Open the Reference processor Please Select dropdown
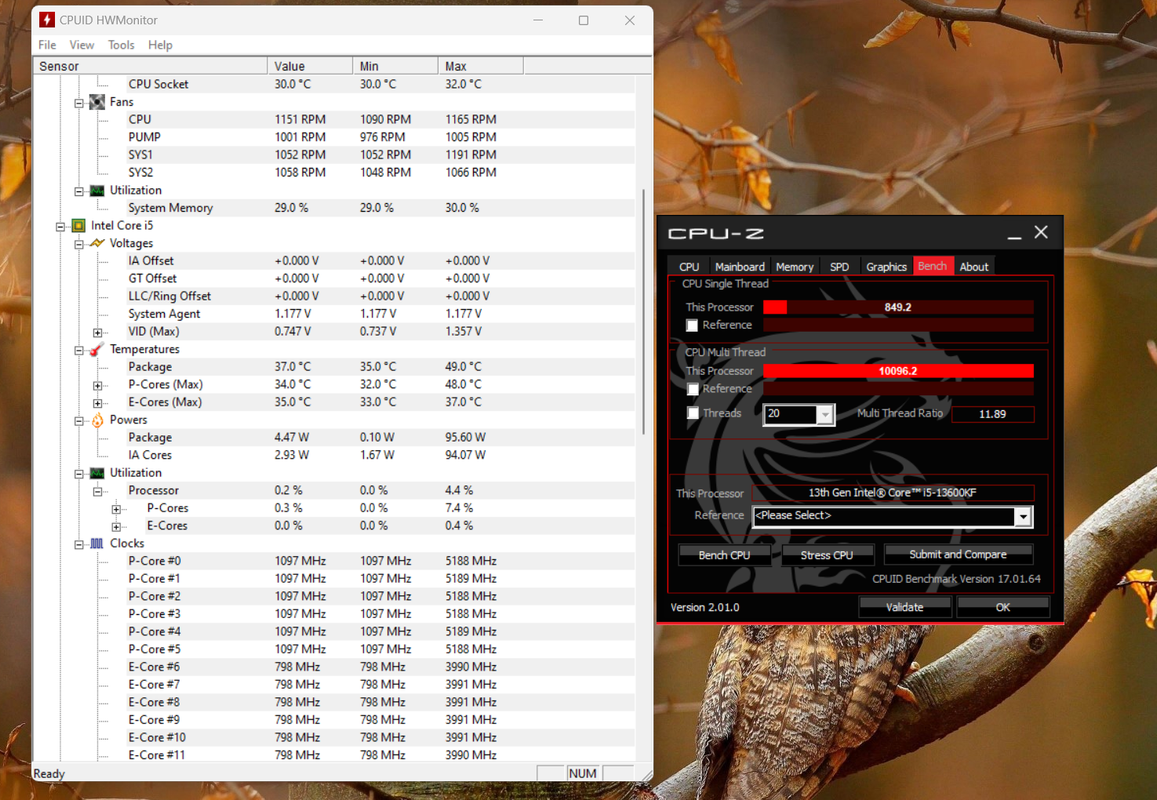1157x800 pixels. point(1023,517)
